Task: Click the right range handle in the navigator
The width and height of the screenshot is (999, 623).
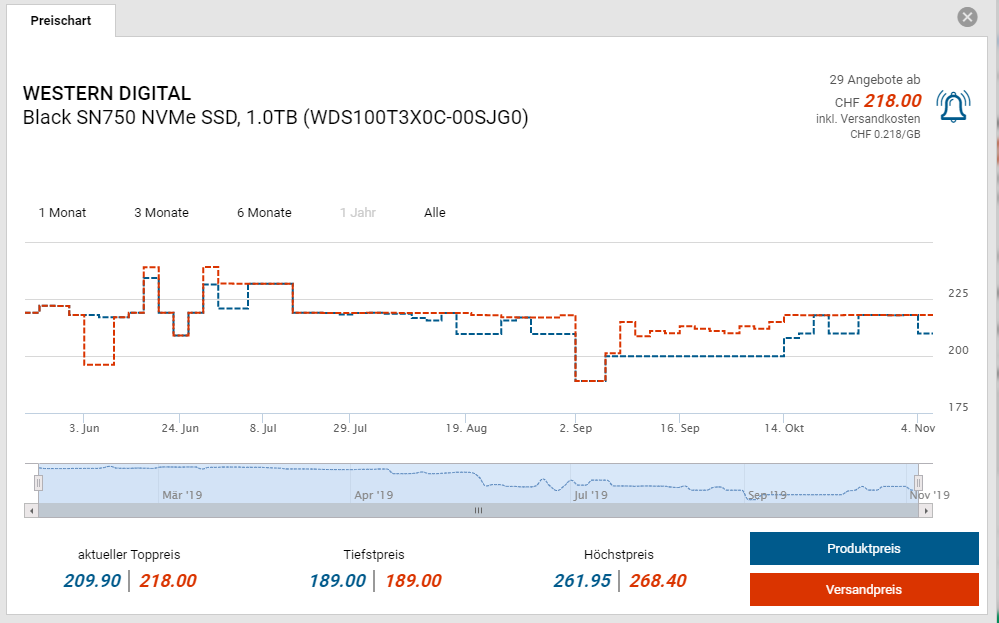Action: tap(916, 483)
